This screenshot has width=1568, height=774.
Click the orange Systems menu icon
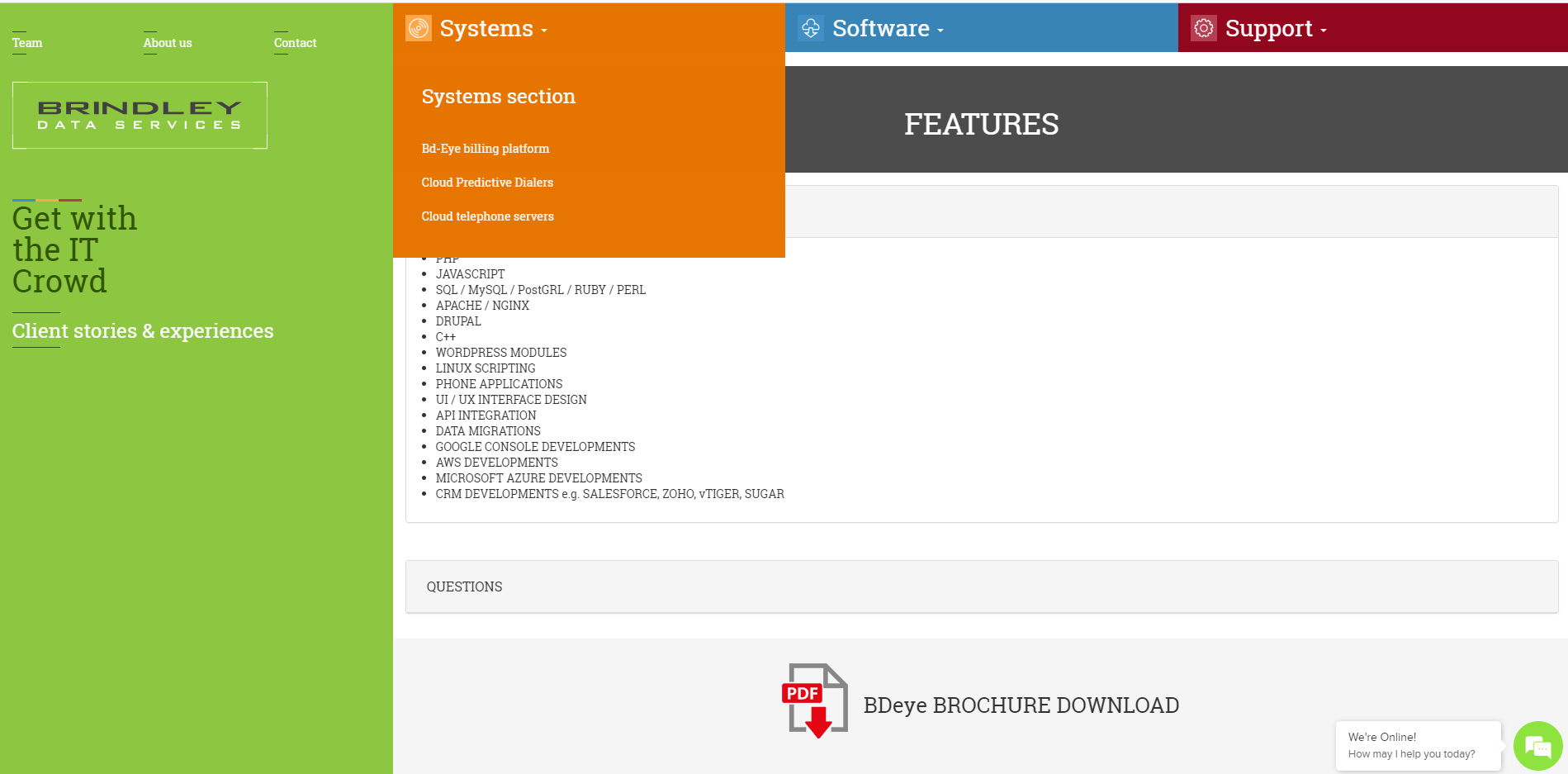[419, 28]
